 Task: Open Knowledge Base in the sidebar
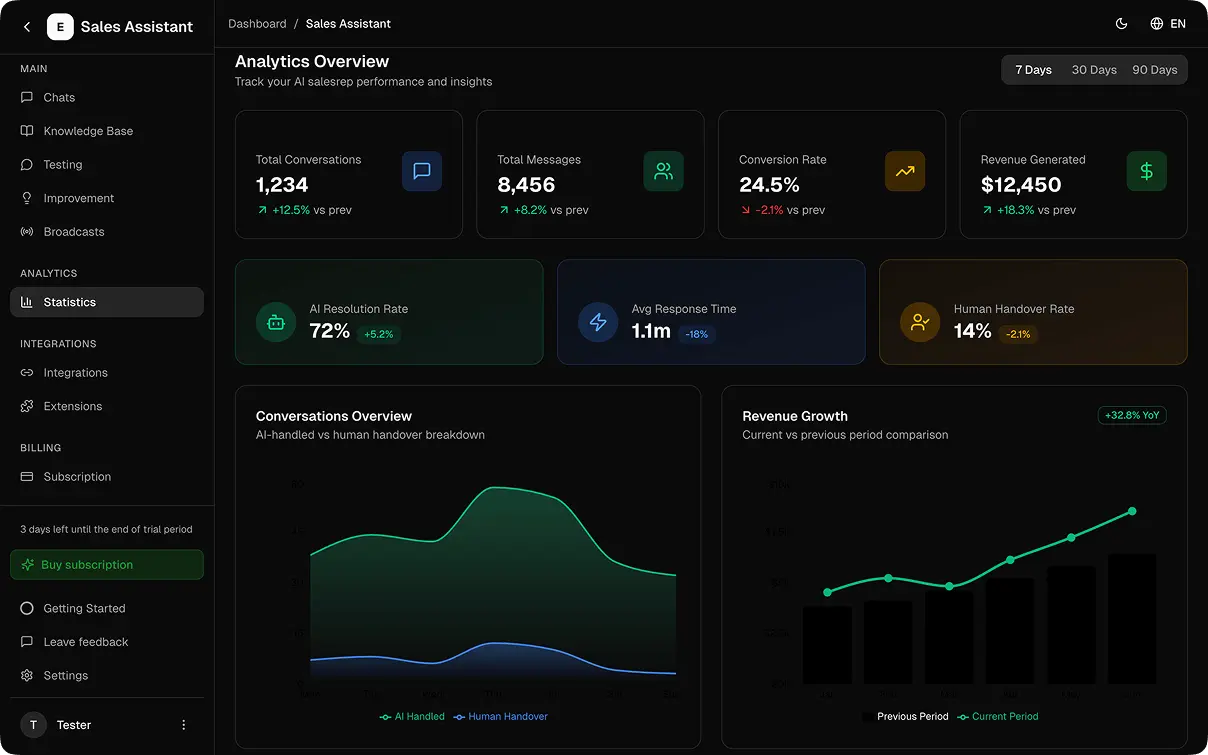[88, 131]
